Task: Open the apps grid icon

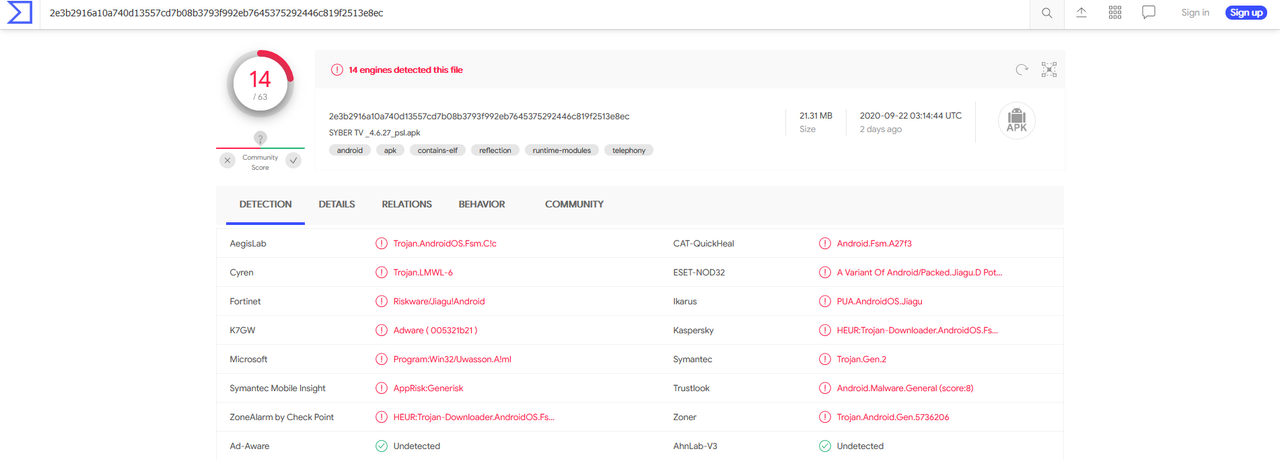Action: click(x=1115, y=13)
